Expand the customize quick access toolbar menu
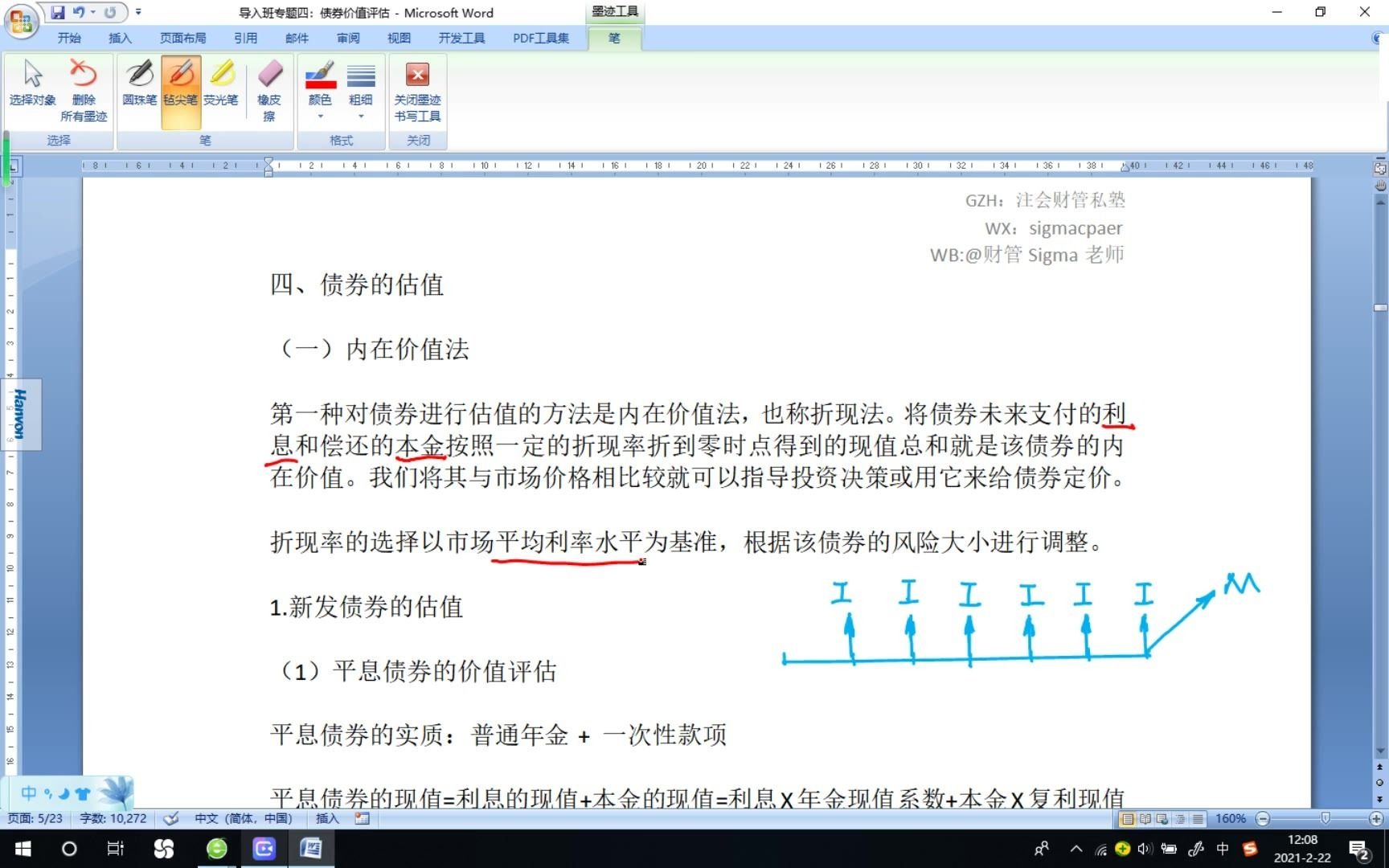Image resolution: width=1389 pixels, height=868 pixels. point(138,12)
